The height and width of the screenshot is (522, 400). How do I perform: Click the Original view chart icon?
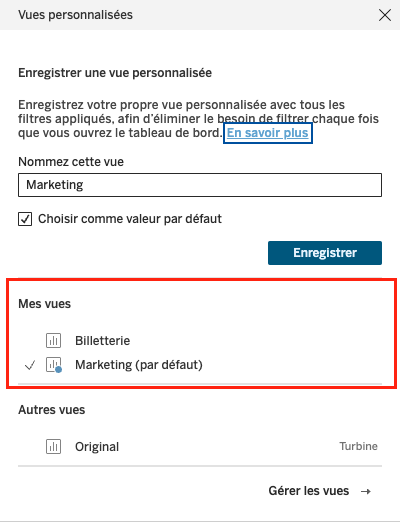tap(53, 447)
